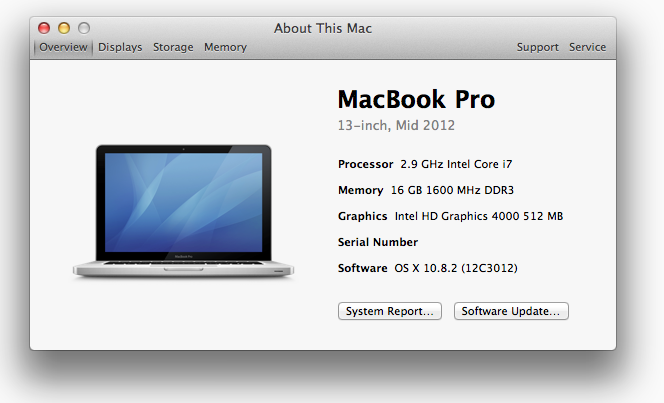Open the Service section
The height and width of the screenshot is (403, 664).
587,47
